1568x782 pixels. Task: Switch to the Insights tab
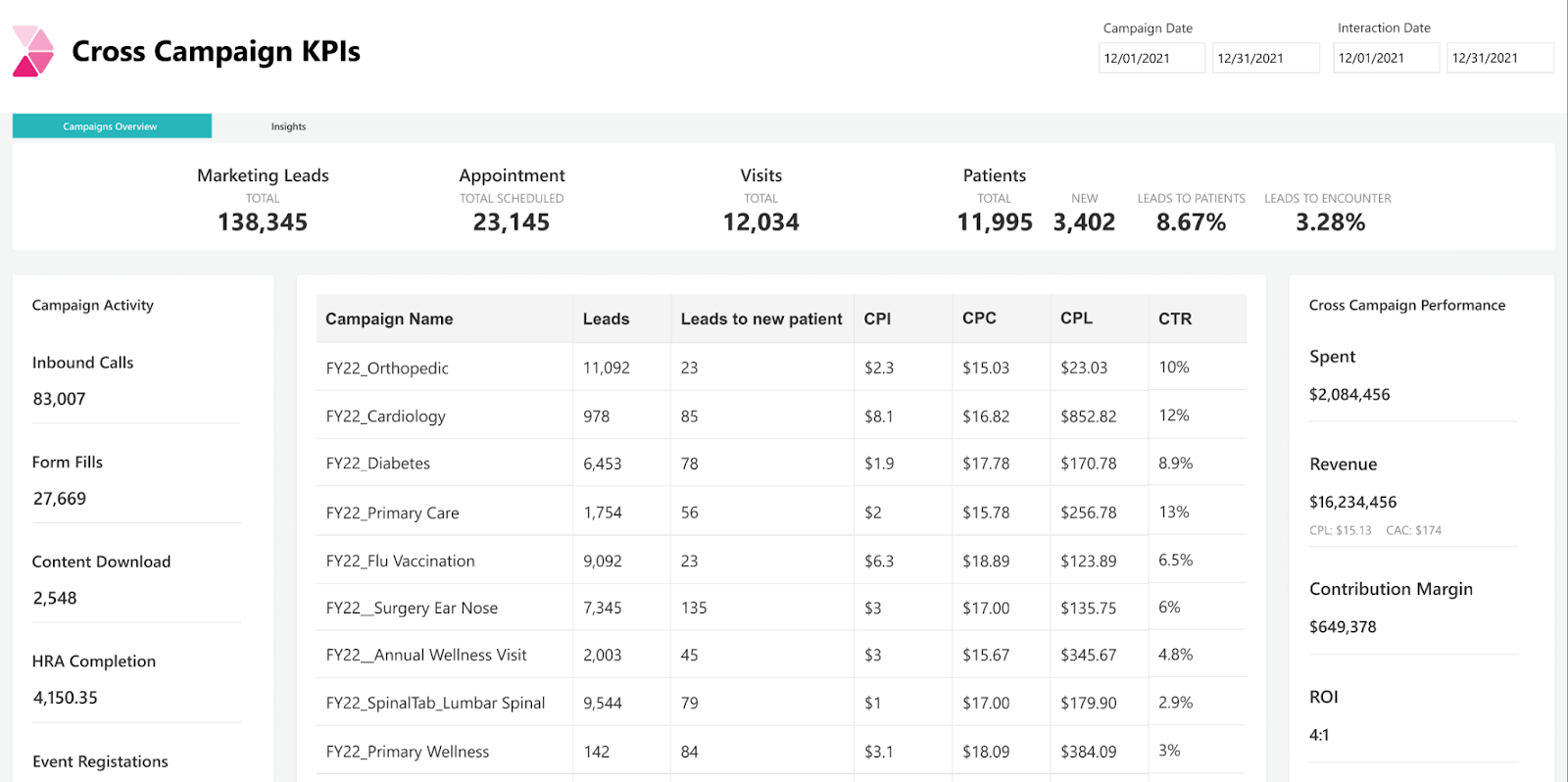288,126
